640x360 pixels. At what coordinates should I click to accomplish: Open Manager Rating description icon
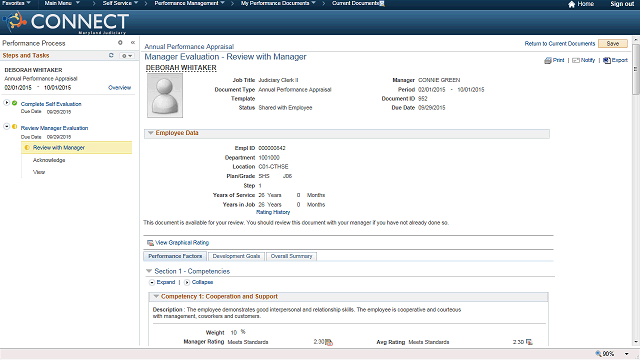329,342
